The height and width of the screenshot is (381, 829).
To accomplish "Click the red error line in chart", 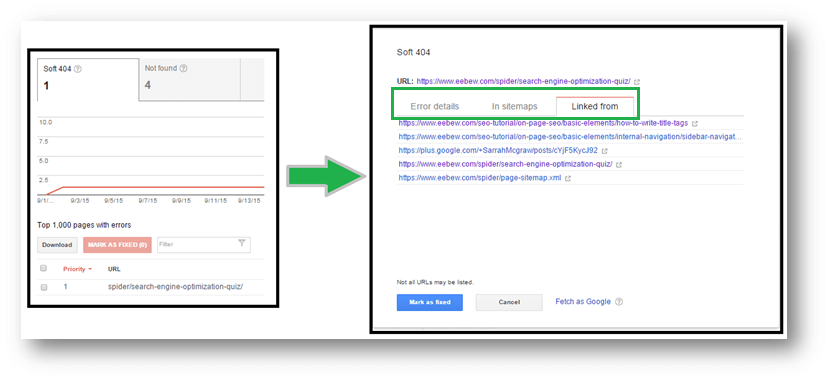I will 164,187.
